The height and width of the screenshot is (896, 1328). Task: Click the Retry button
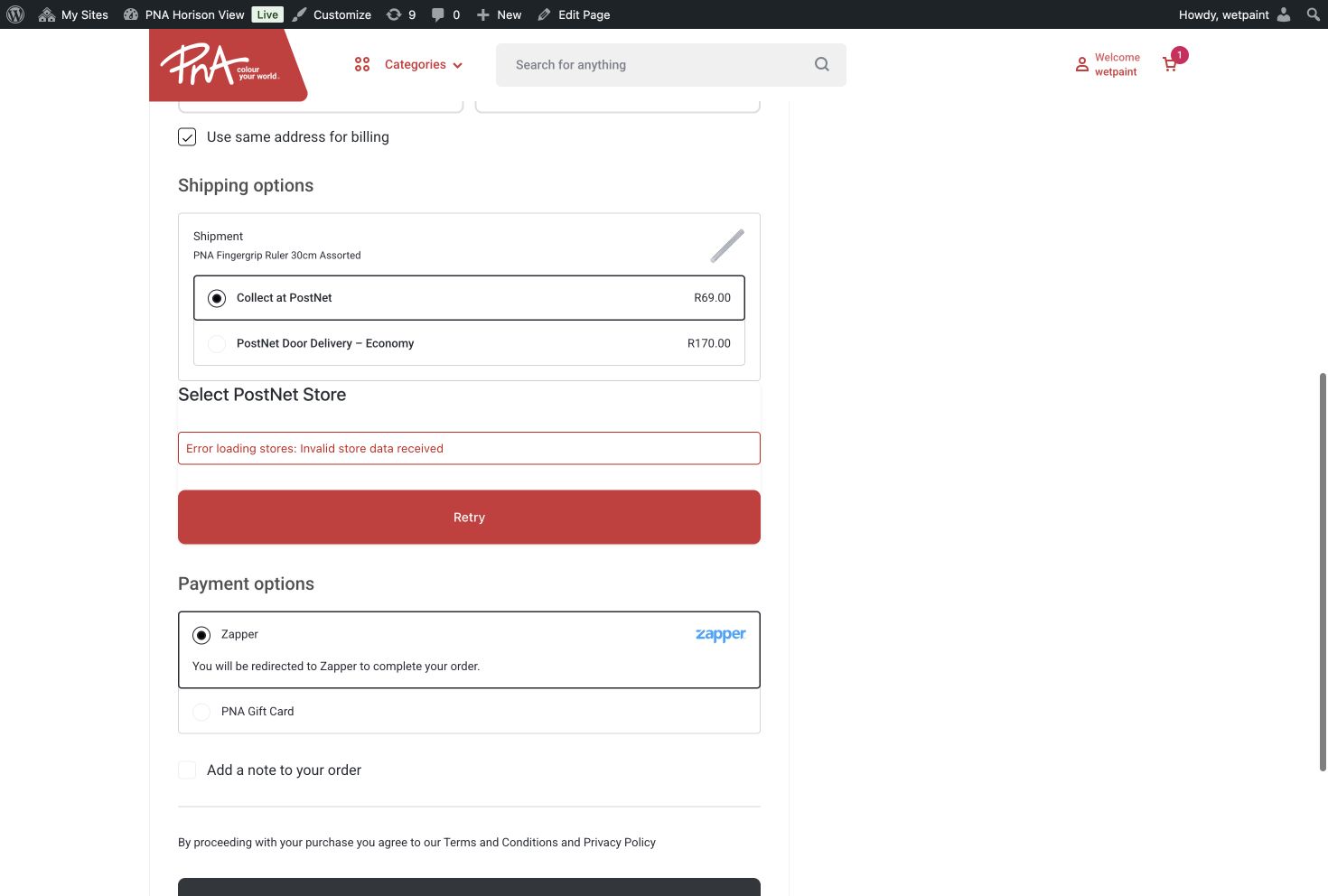469,518
